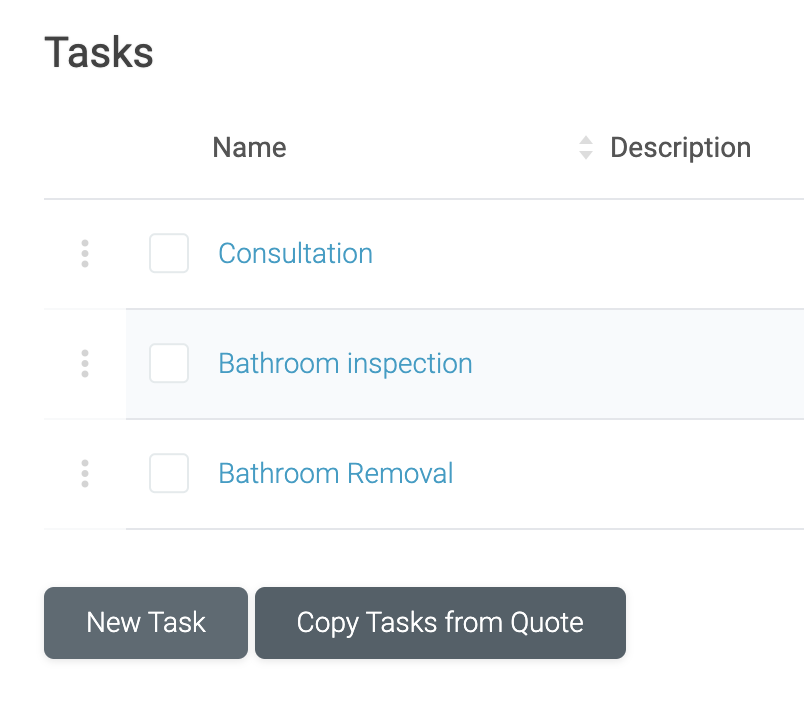Click the vertical dots beside Bathroom inspection
804x702 pixels.
pos(85,363)
